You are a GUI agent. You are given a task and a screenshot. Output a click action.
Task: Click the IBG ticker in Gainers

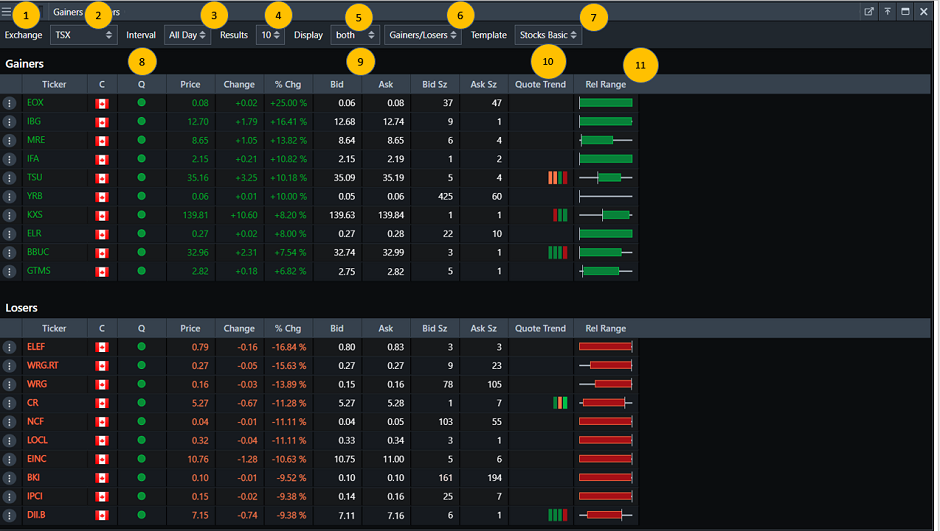35,121
